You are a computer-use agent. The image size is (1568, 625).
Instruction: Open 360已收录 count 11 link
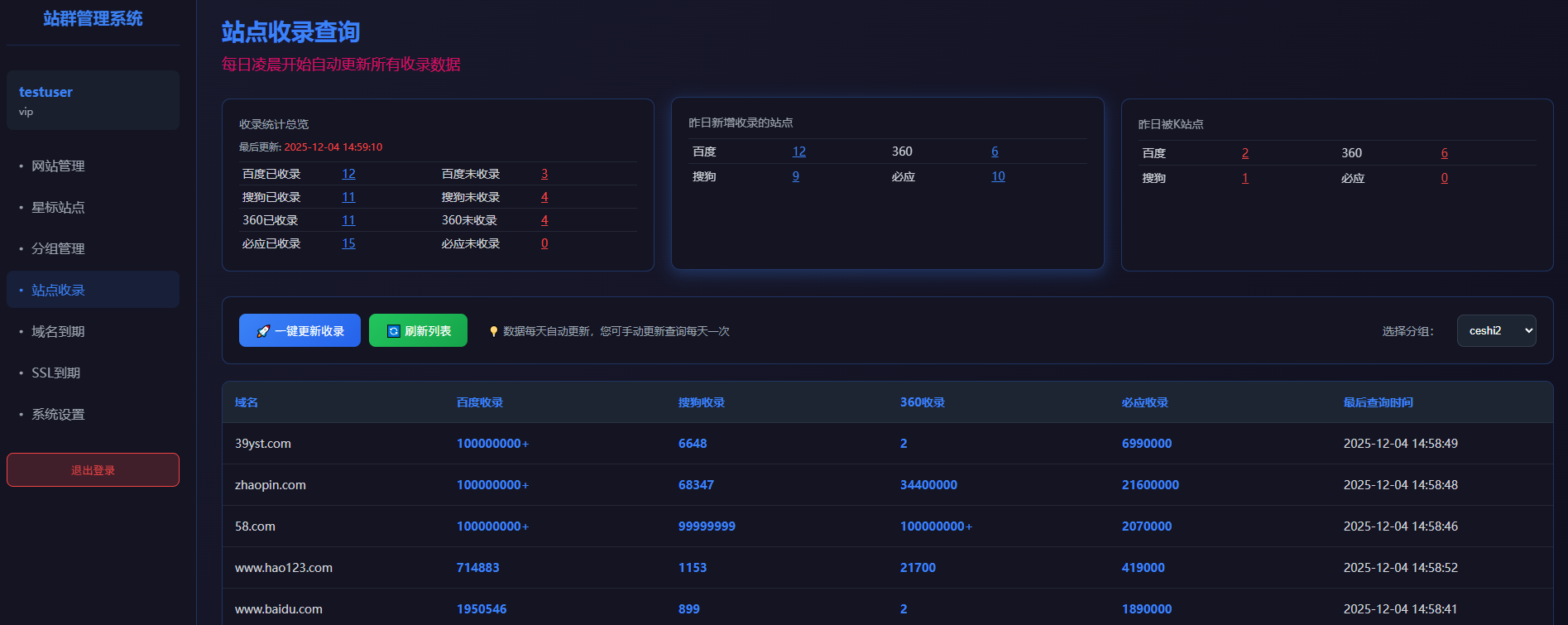[x=348, y=220]
